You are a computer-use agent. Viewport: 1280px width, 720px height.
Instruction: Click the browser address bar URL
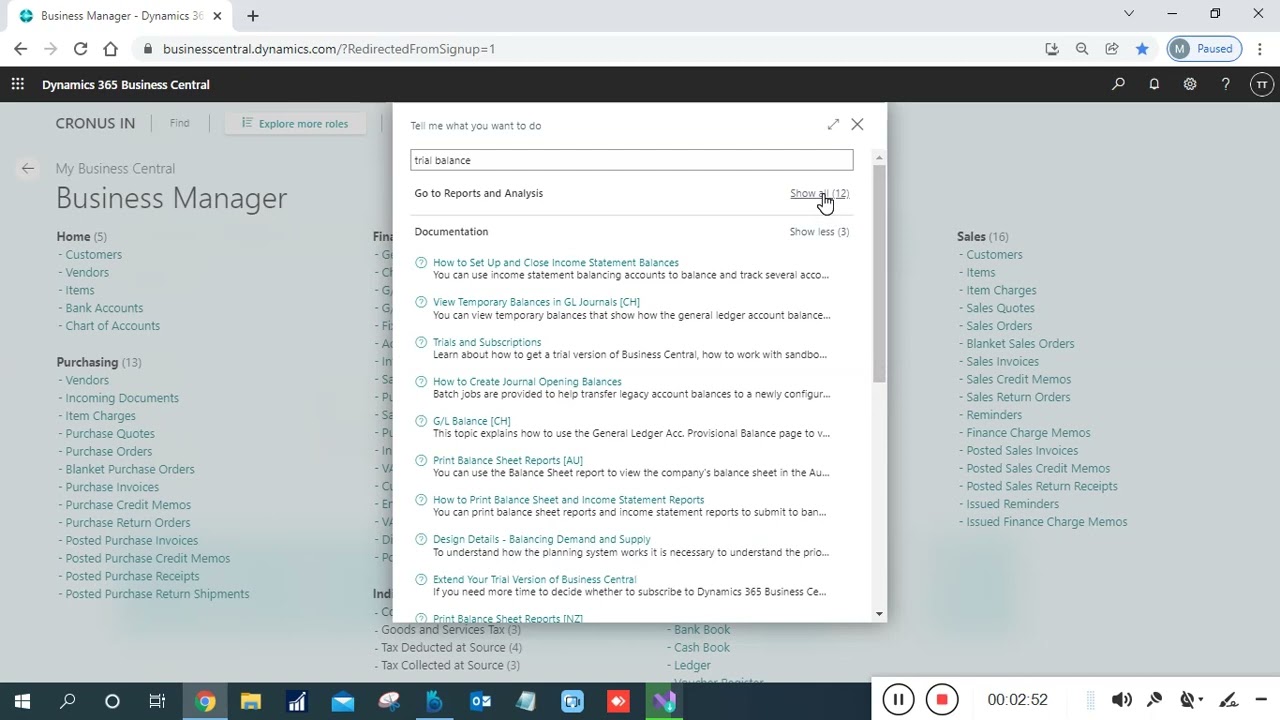[329, 49]
